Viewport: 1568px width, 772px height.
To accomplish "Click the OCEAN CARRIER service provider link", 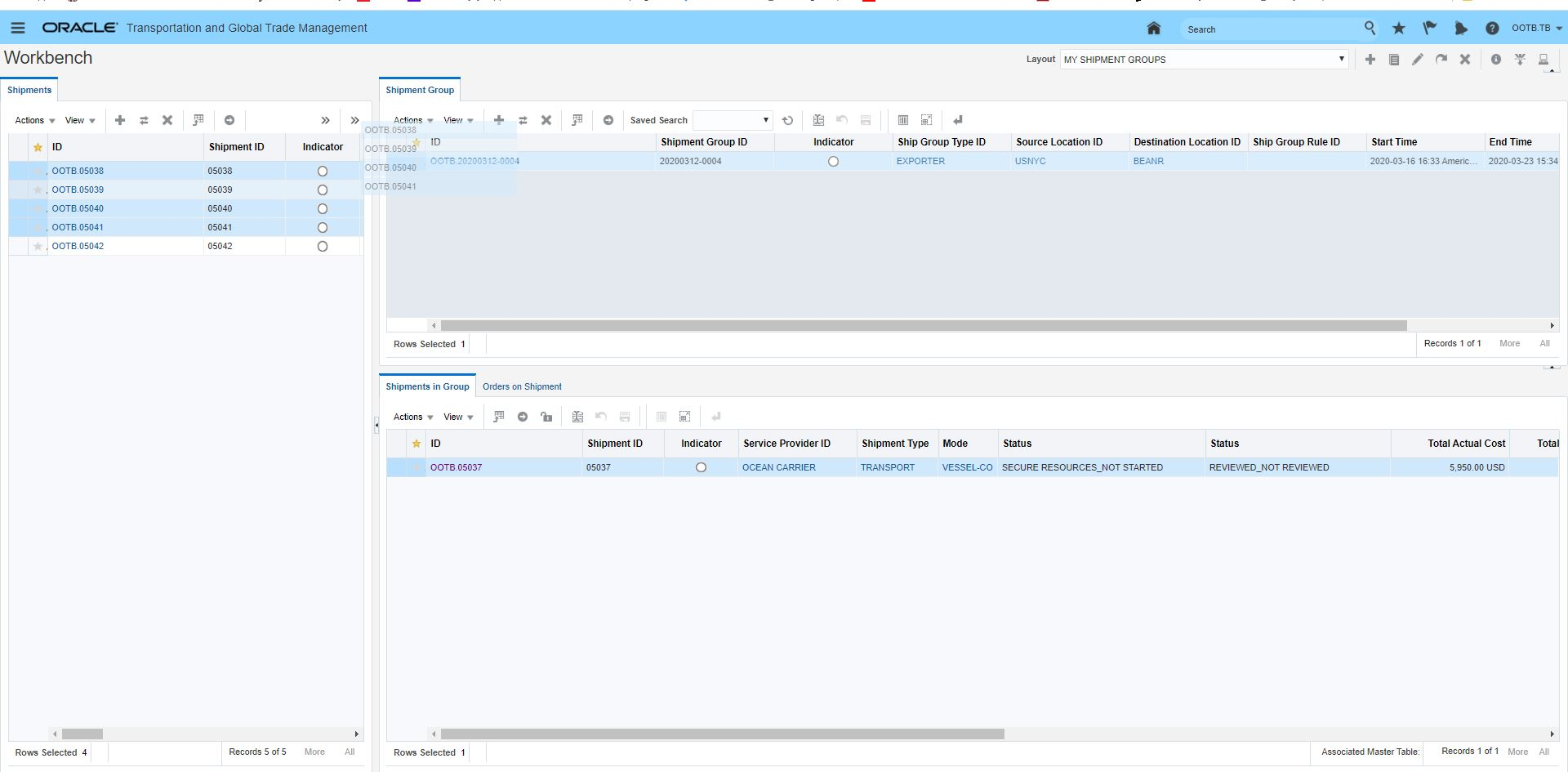I will [778, 467].
